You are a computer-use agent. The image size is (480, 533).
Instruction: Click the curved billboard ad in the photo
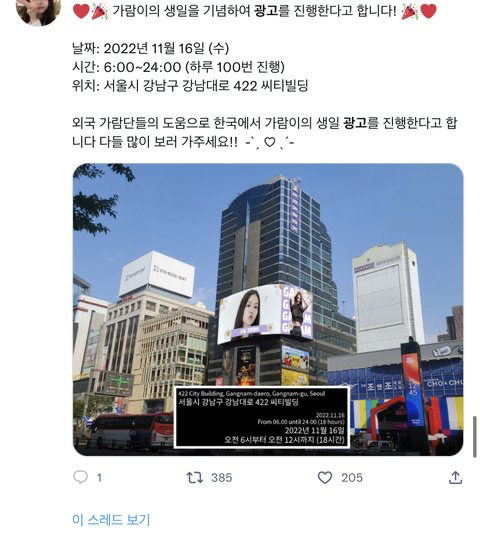click(265, 313)
